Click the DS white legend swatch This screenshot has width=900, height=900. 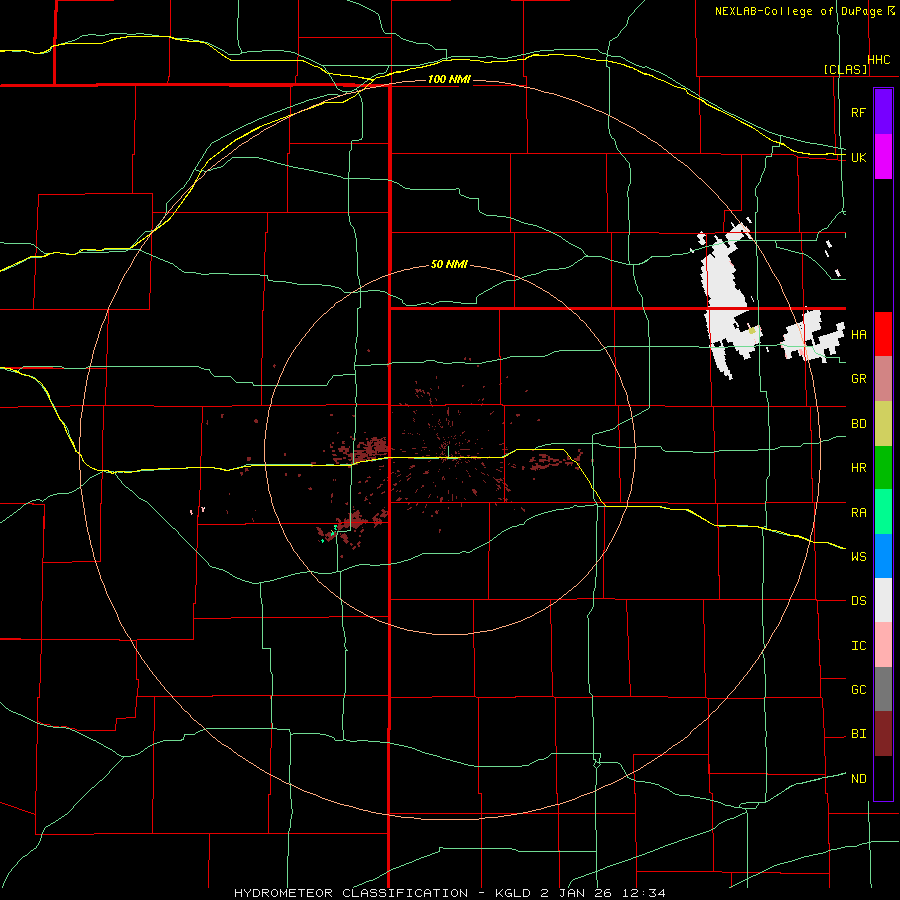coord(883,600)
